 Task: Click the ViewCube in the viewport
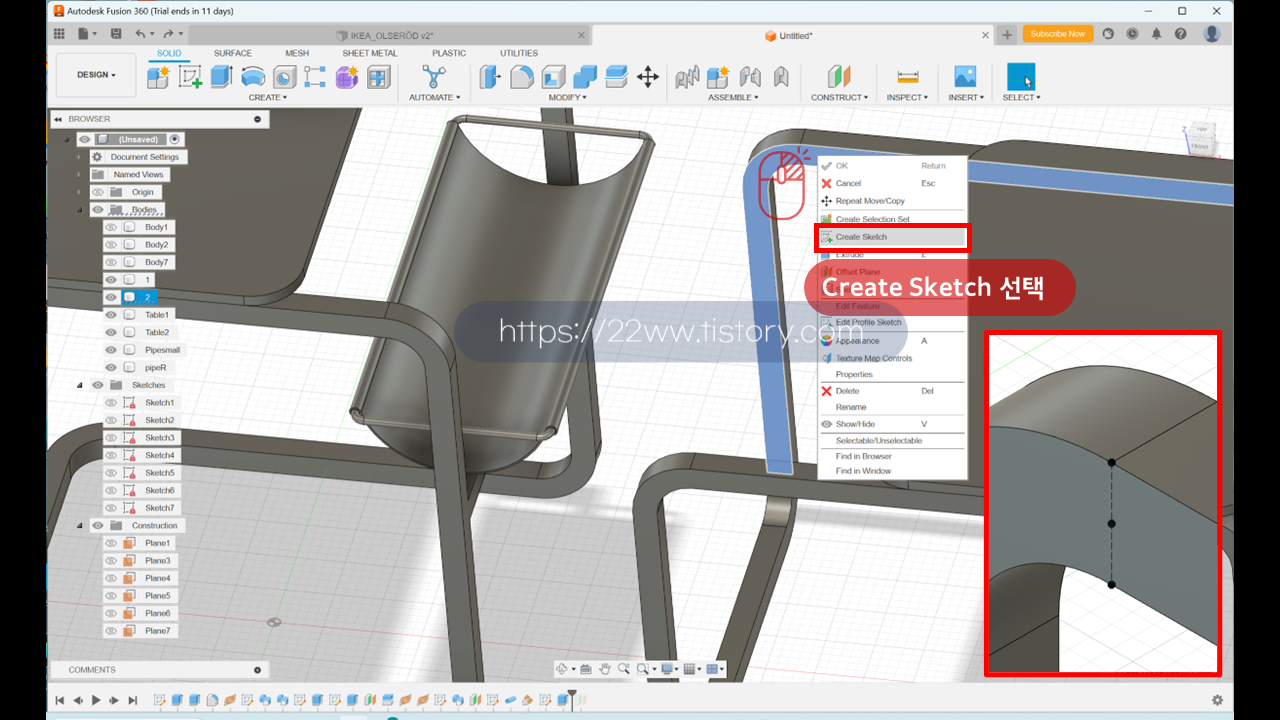tap(1199, 140)
